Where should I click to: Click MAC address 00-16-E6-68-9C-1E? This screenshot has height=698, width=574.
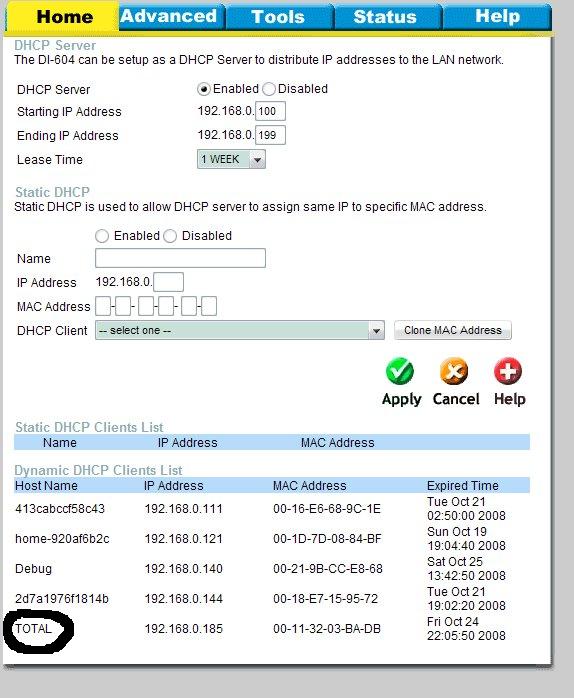point(327,509)
